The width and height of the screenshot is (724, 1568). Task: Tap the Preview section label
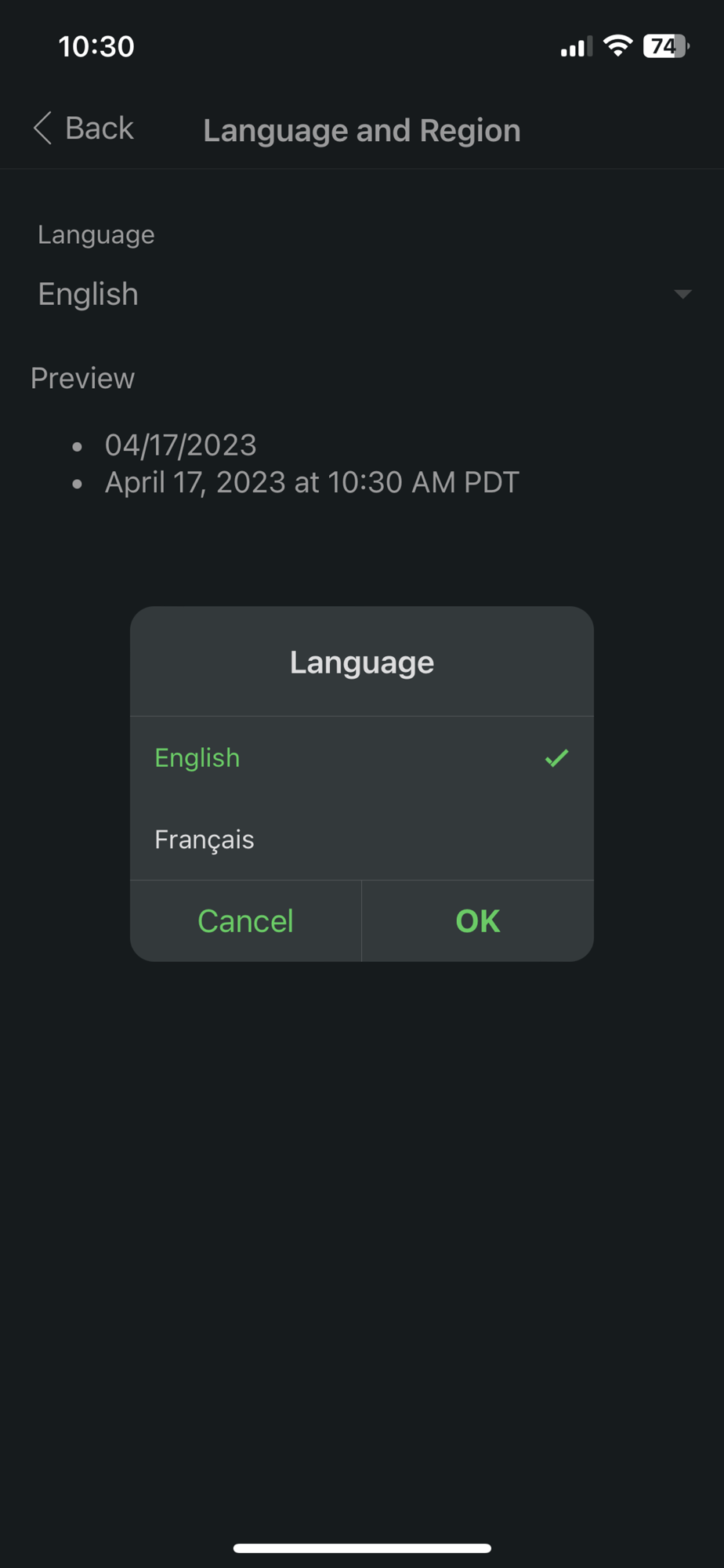[x=83, y=379]
